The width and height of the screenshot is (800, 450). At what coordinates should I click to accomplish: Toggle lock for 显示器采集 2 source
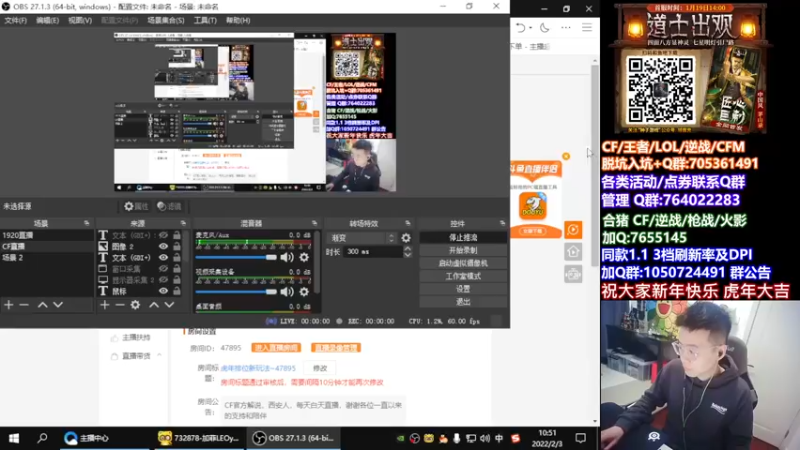click(x=177, y=280)
